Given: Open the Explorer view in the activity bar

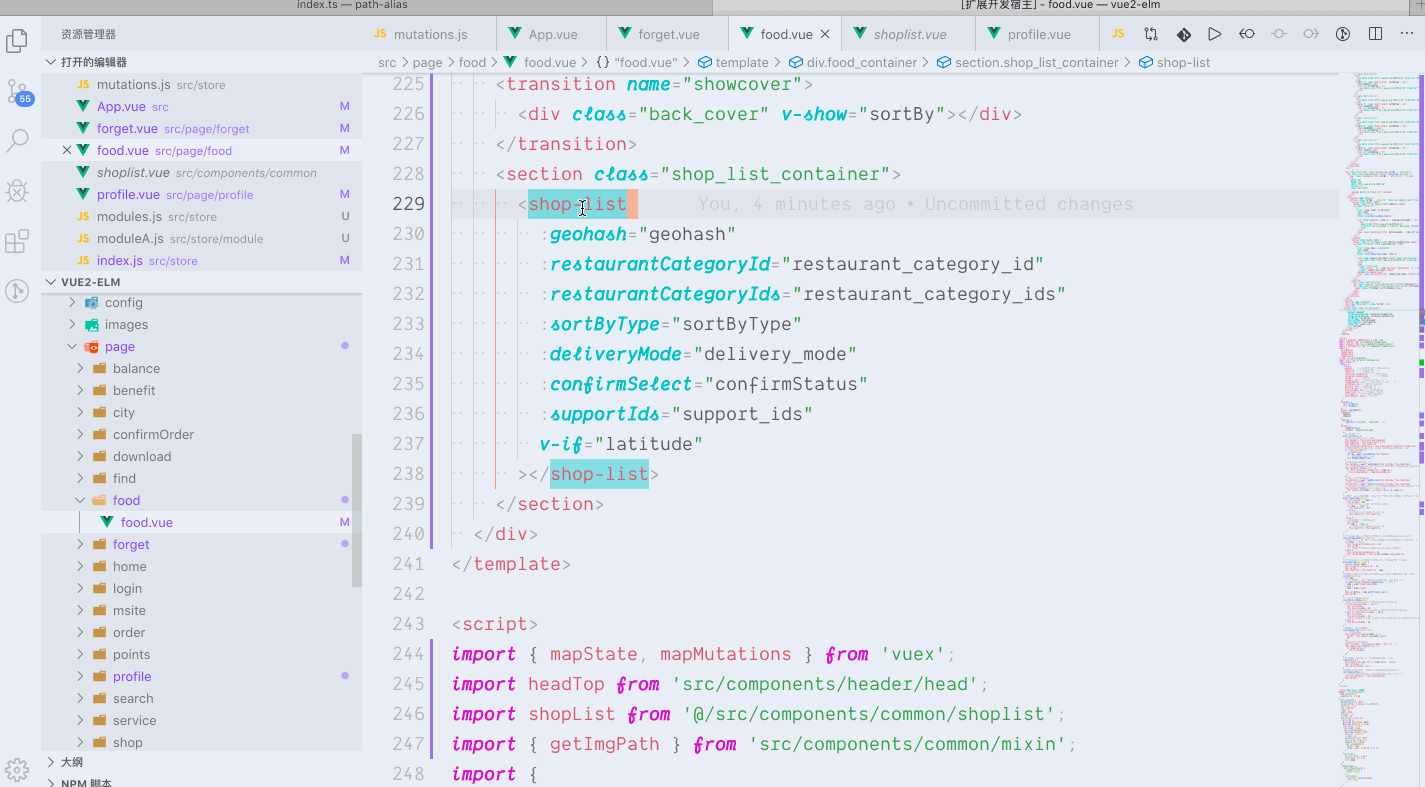Looking at the screenshot, I should pos(16,41).
